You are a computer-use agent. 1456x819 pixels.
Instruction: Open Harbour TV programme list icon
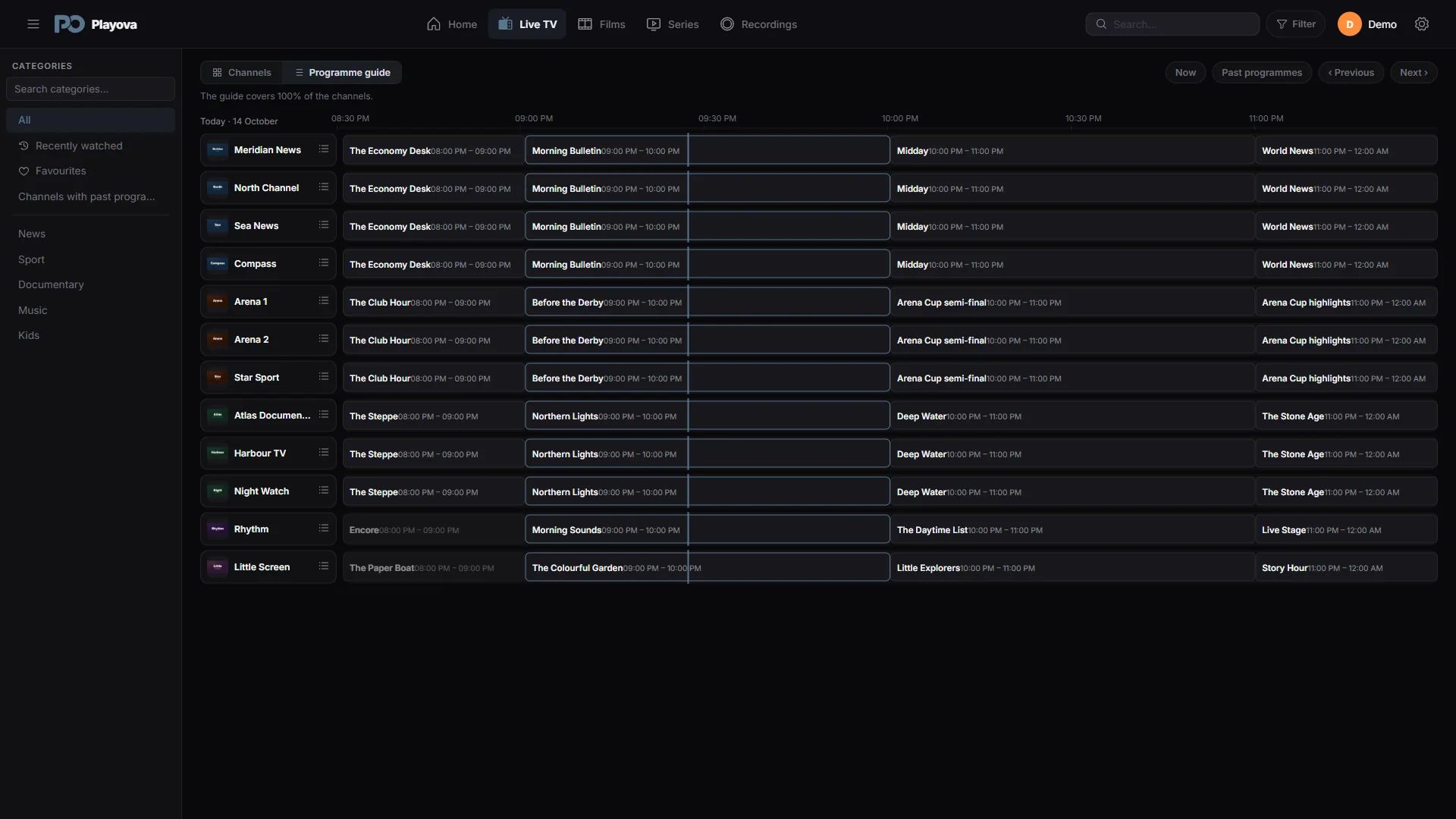324,453
